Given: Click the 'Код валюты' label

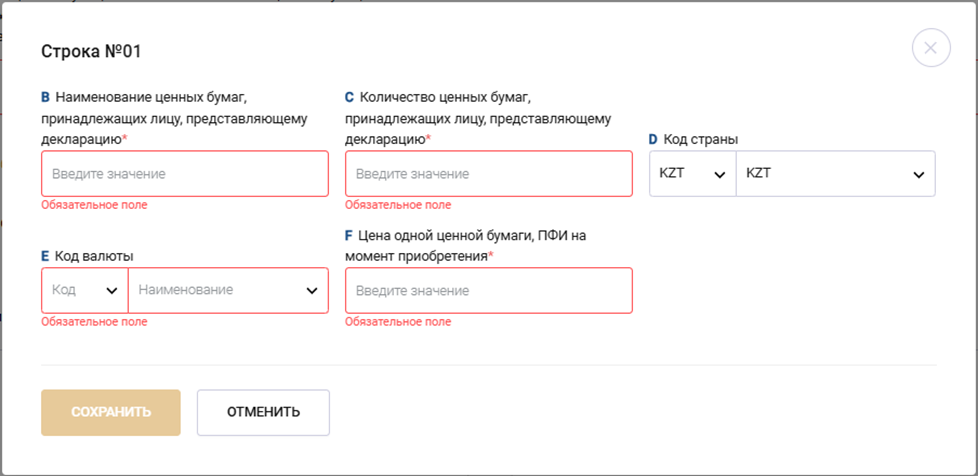Looking at the screenshot, I should tap(94, 256).
